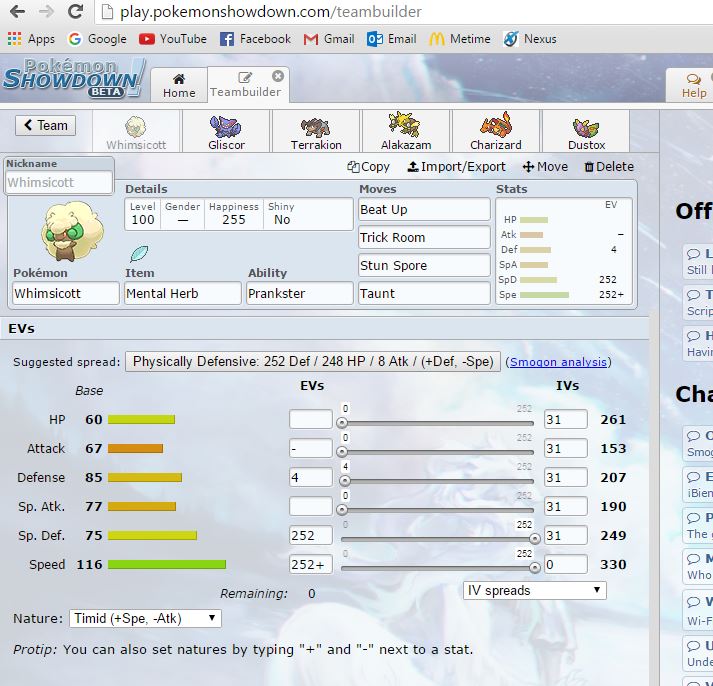Viewport: 713px width, 686px height.
Task: Click the Move button
Action: tap(545, 167)
